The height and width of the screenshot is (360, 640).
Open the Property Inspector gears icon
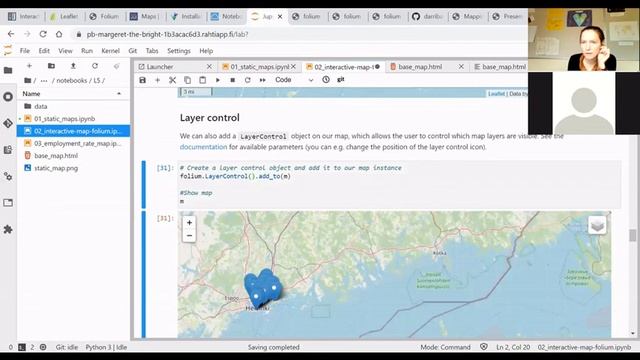pos(8,176)
